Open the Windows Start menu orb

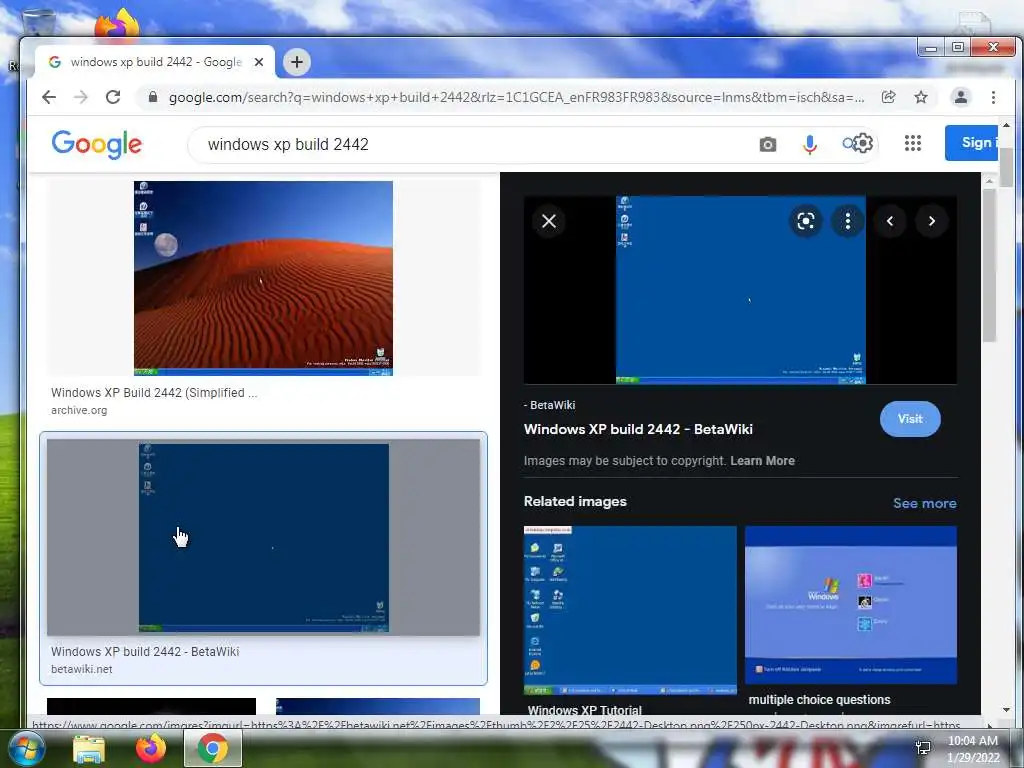point(26,748)
